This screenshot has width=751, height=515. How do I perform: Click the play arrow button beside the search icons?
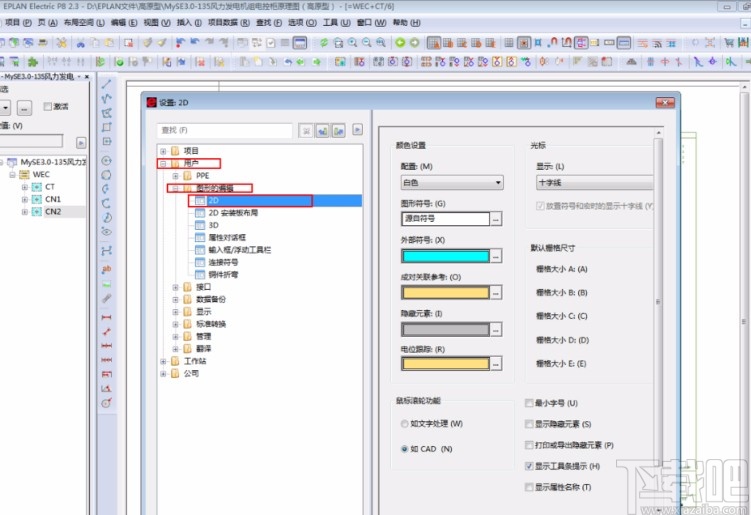pyautogui.click(x=357, y=129)
